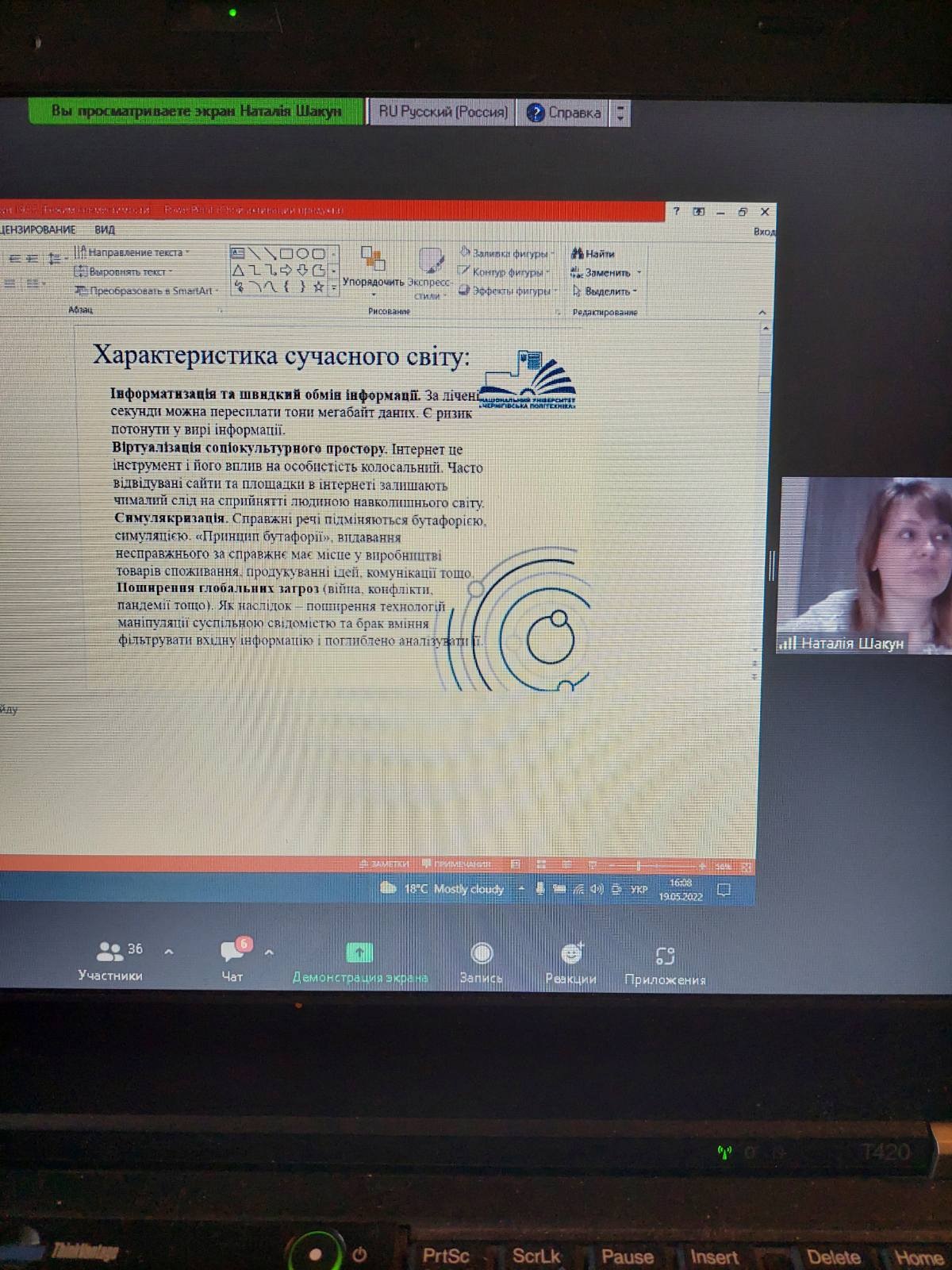
Task: Open the small dropdown arrow after Справка
Action: (621, 113)
